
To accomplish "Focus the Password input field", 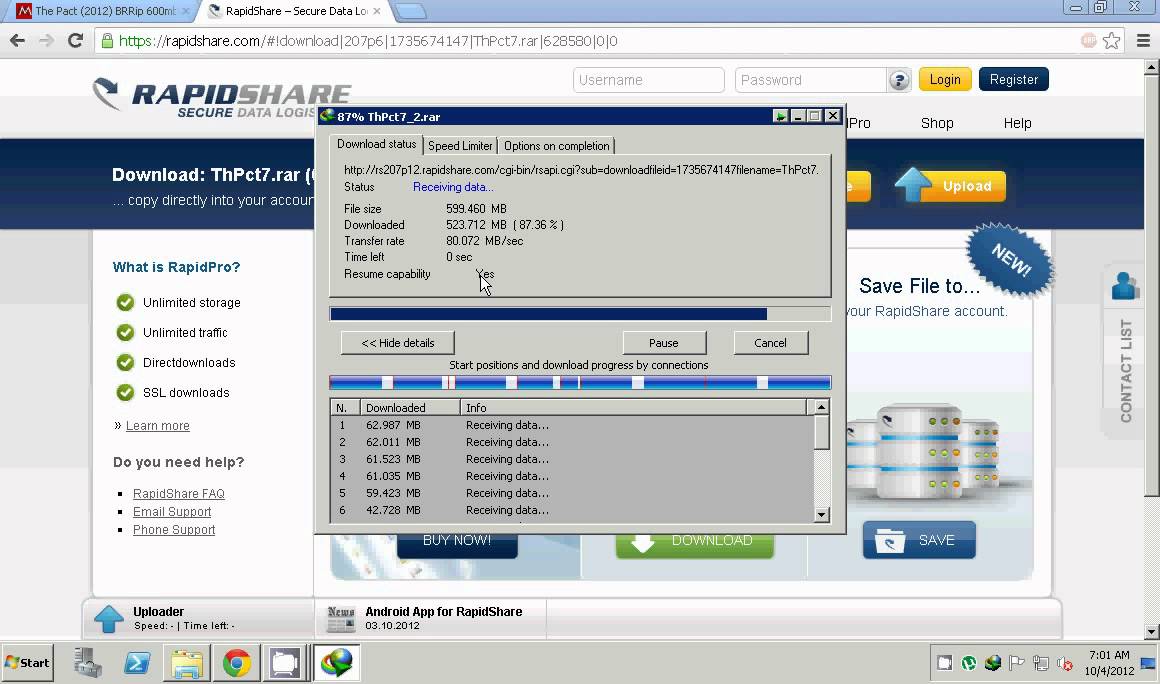I will [x=811, y=80].
